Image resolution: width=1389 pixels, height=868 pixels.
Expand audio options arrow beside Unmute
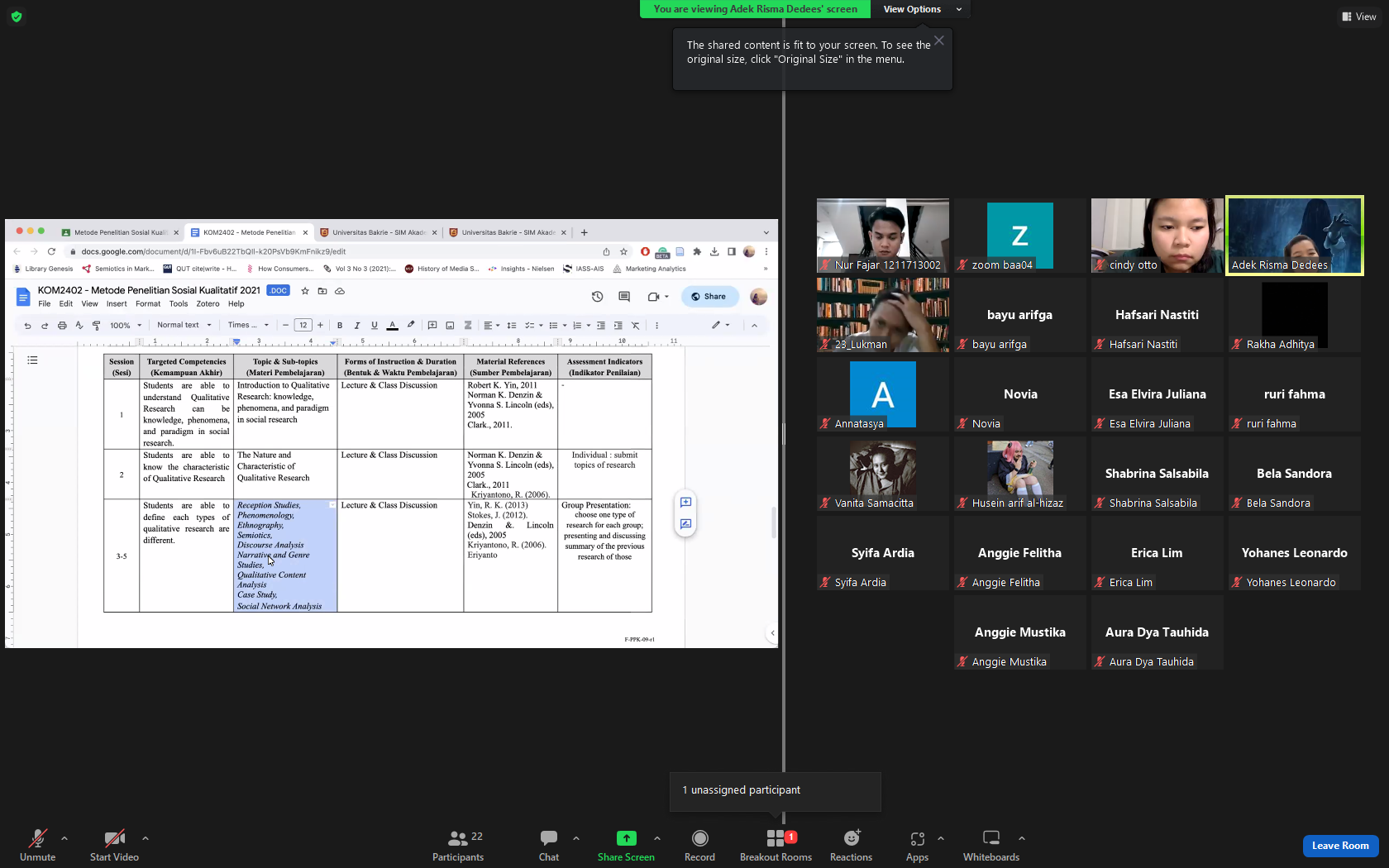(64, 838)
